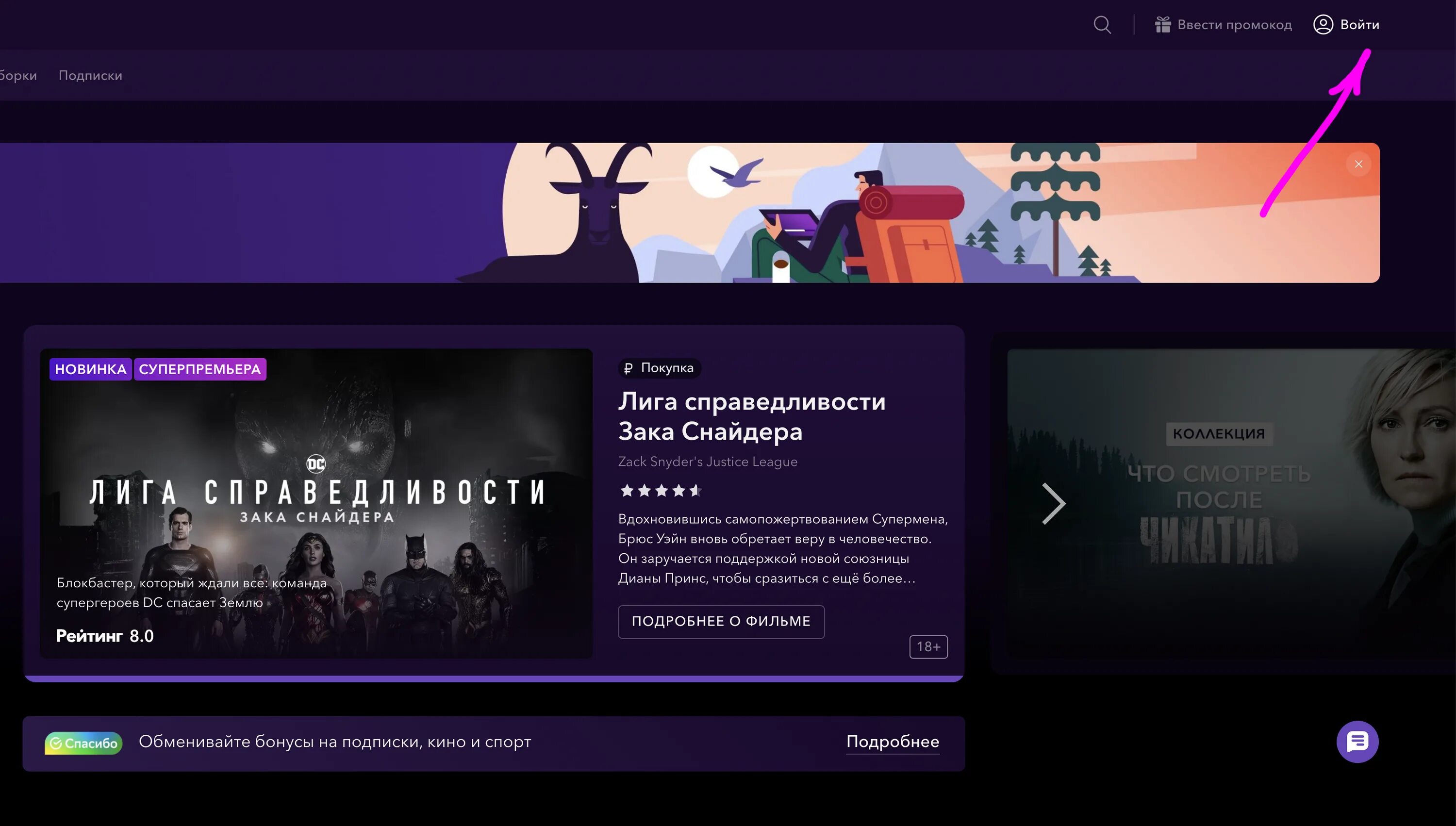Screen dimensions: 1456x826
Task: Click ПОДРОБНЕЕ О ФИЛЬМЕ button
Action: [x=721, y=622]
